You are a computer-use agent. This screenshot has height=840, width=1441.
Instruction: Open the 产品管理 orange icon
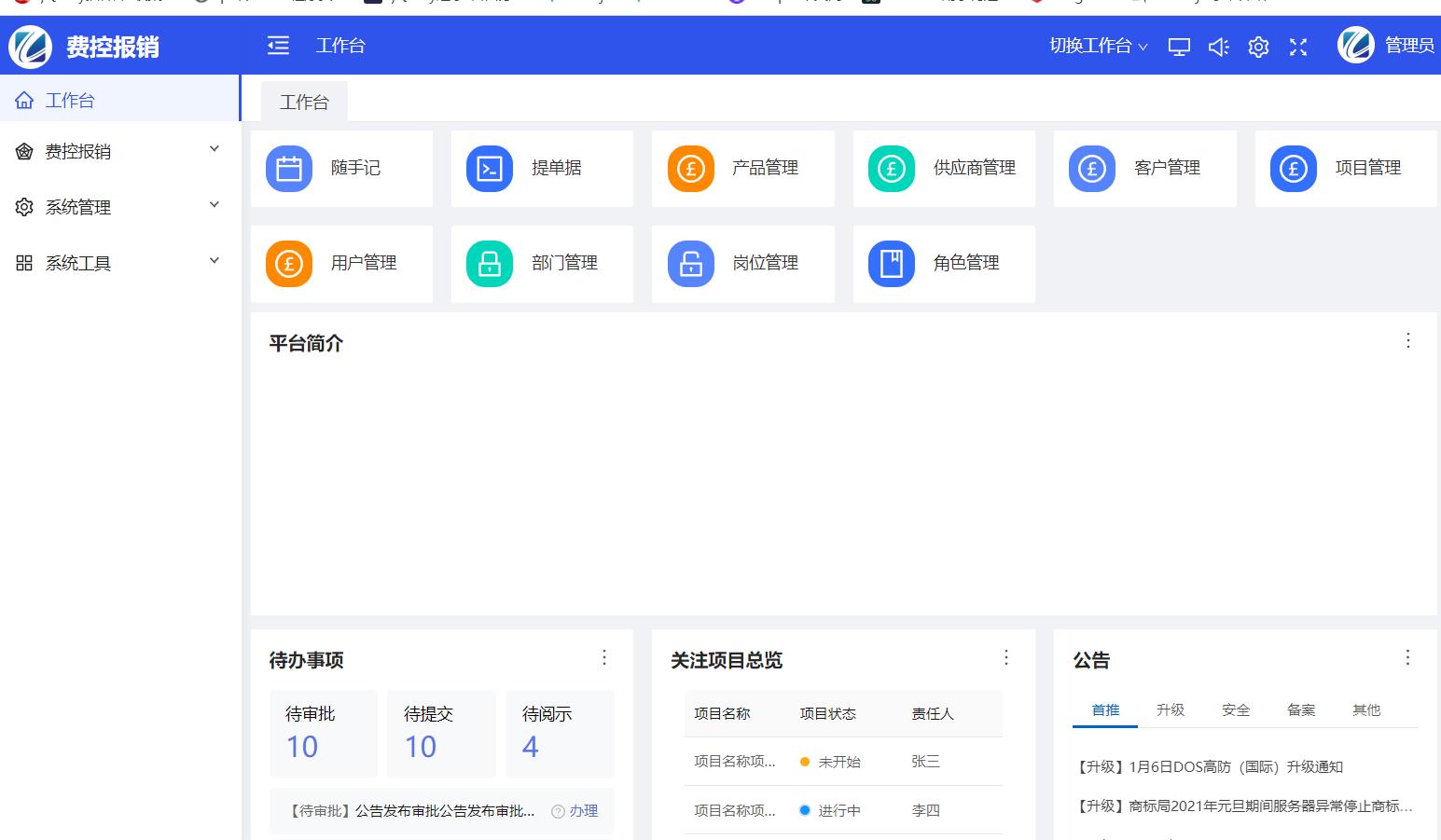pos(691,169)
